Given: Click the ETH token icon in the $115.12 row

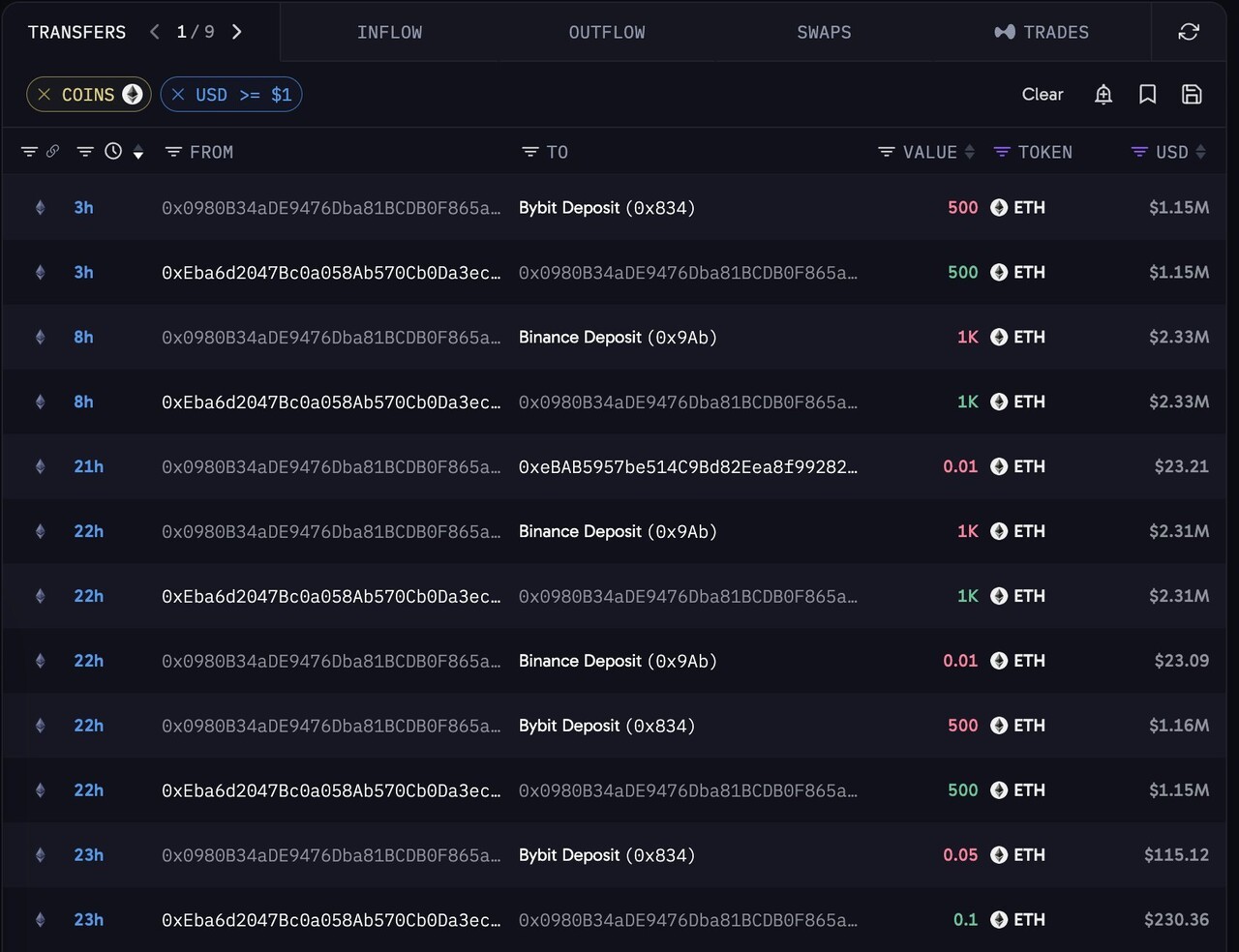Looking at the screenshot, I should point(999,855).
